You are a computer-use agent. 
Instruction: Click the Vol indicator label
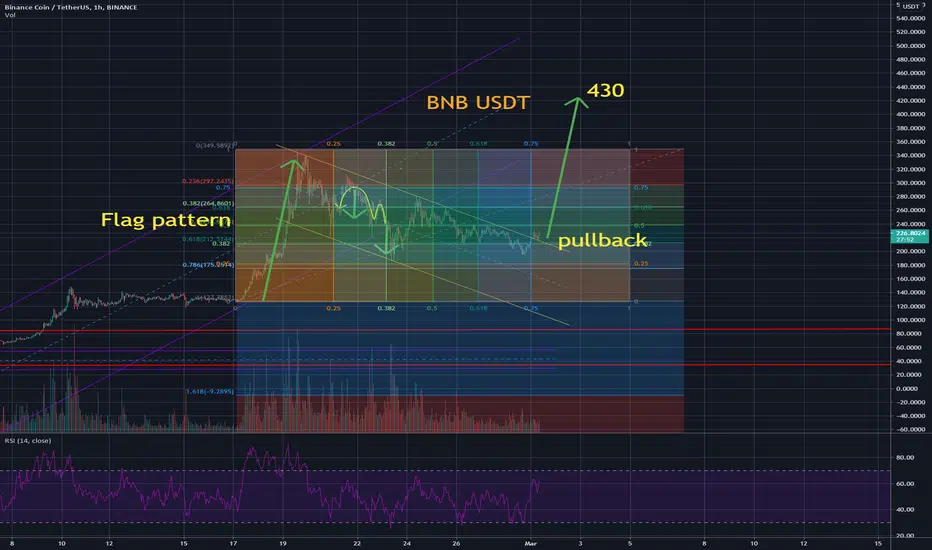(10, 15)
